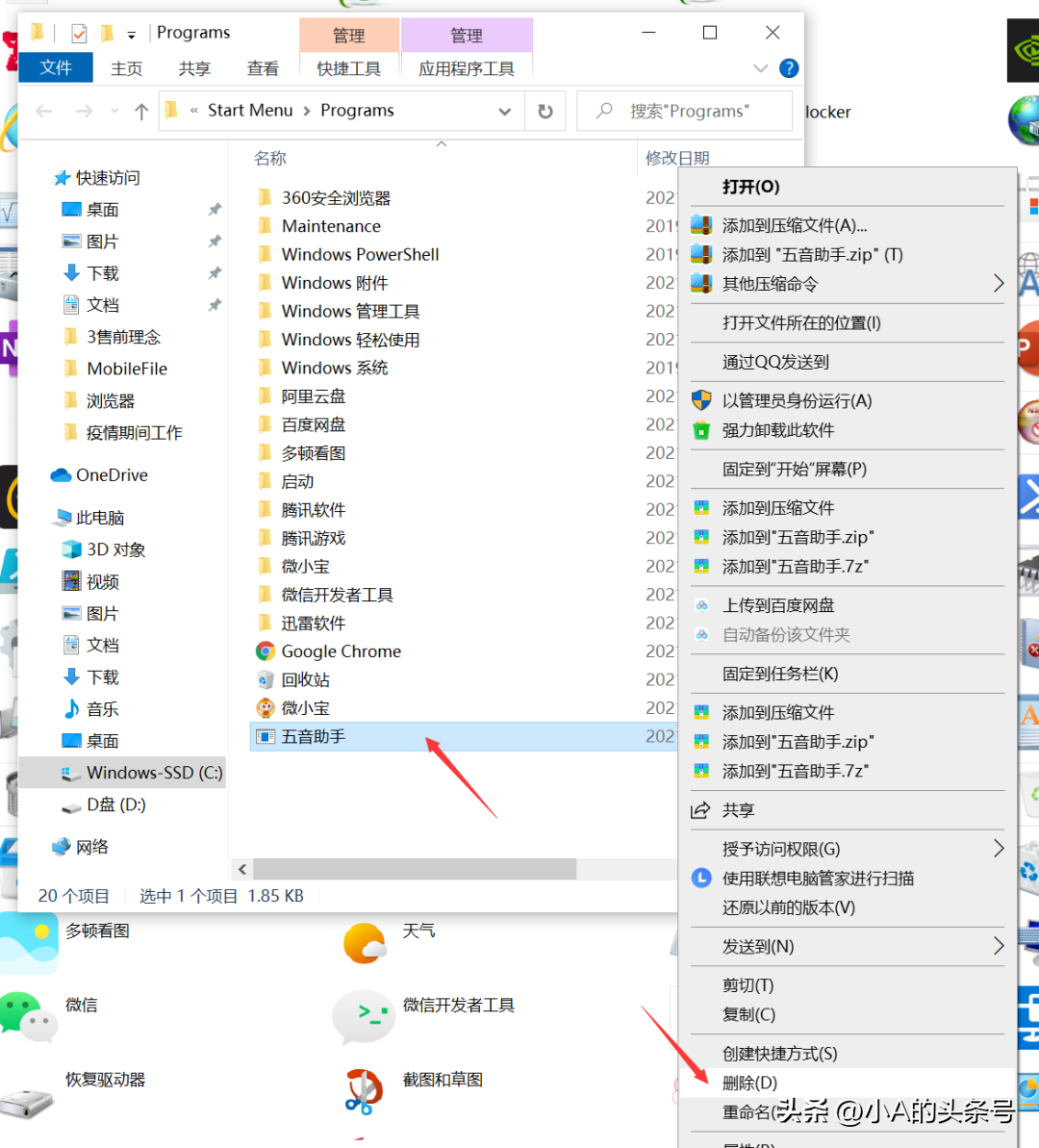Choose 以管理员身份运行(A)
The width and height of the screenshot is (1039, 1148).
[848, 401]
